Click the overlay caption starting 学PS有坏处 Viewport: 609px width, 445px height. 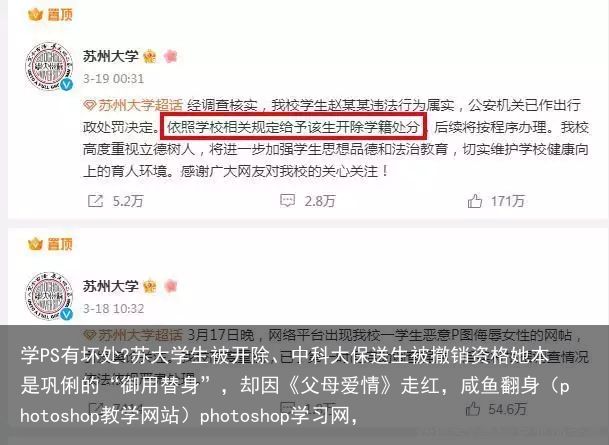pos(295,386)
